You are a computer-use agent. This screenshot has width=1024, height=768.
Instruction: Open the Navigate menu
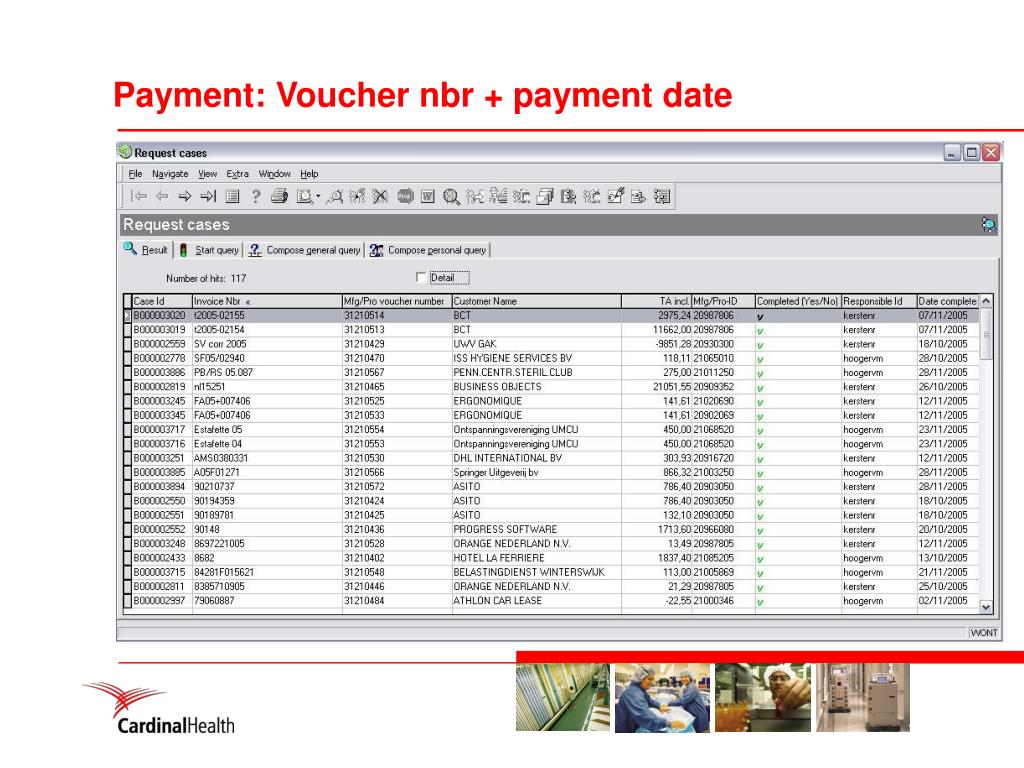pyautogui.click(x=170, y=174)
